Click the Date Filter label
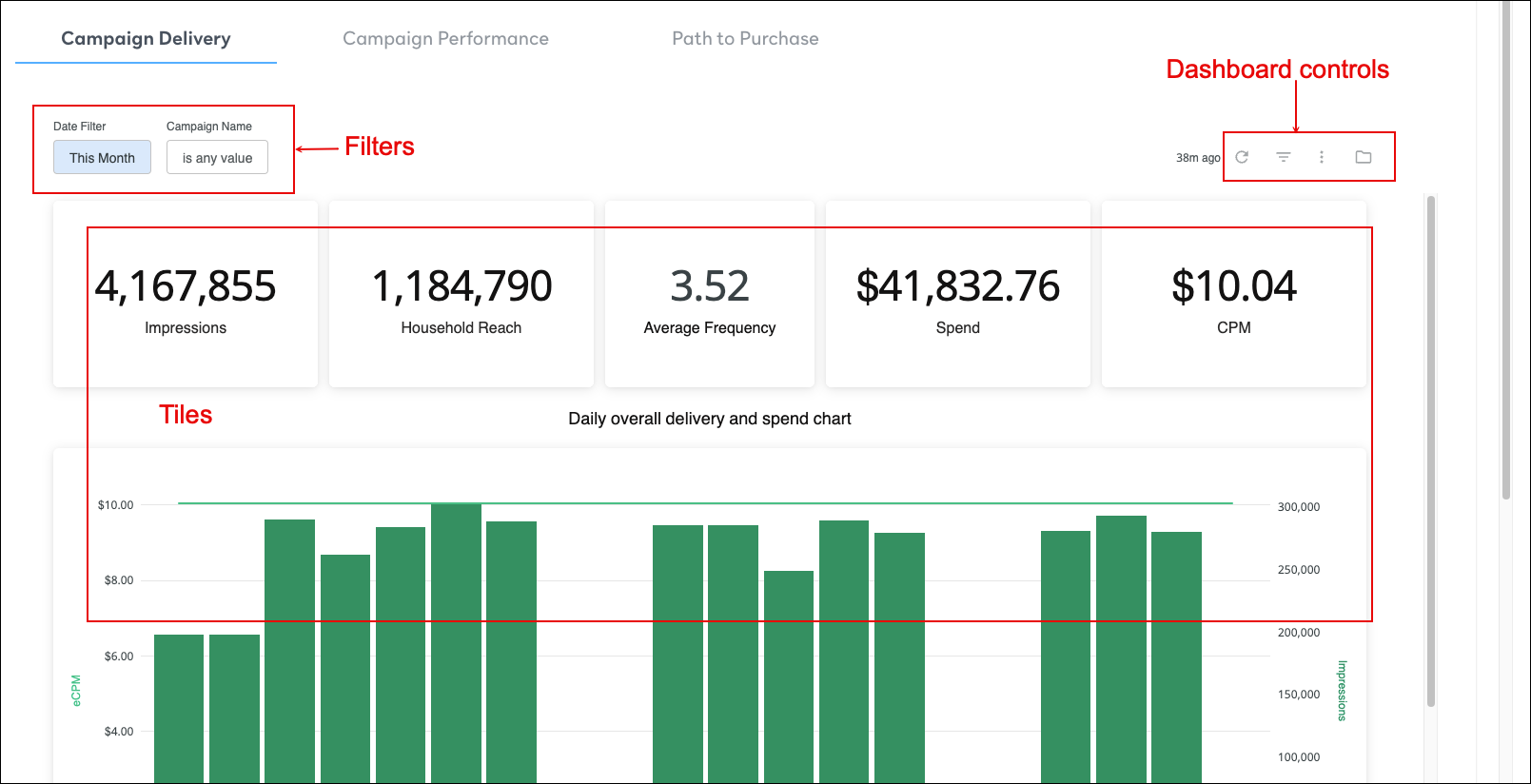The height and width of the screenshot is (784, 1531). (x=79, y=127)
